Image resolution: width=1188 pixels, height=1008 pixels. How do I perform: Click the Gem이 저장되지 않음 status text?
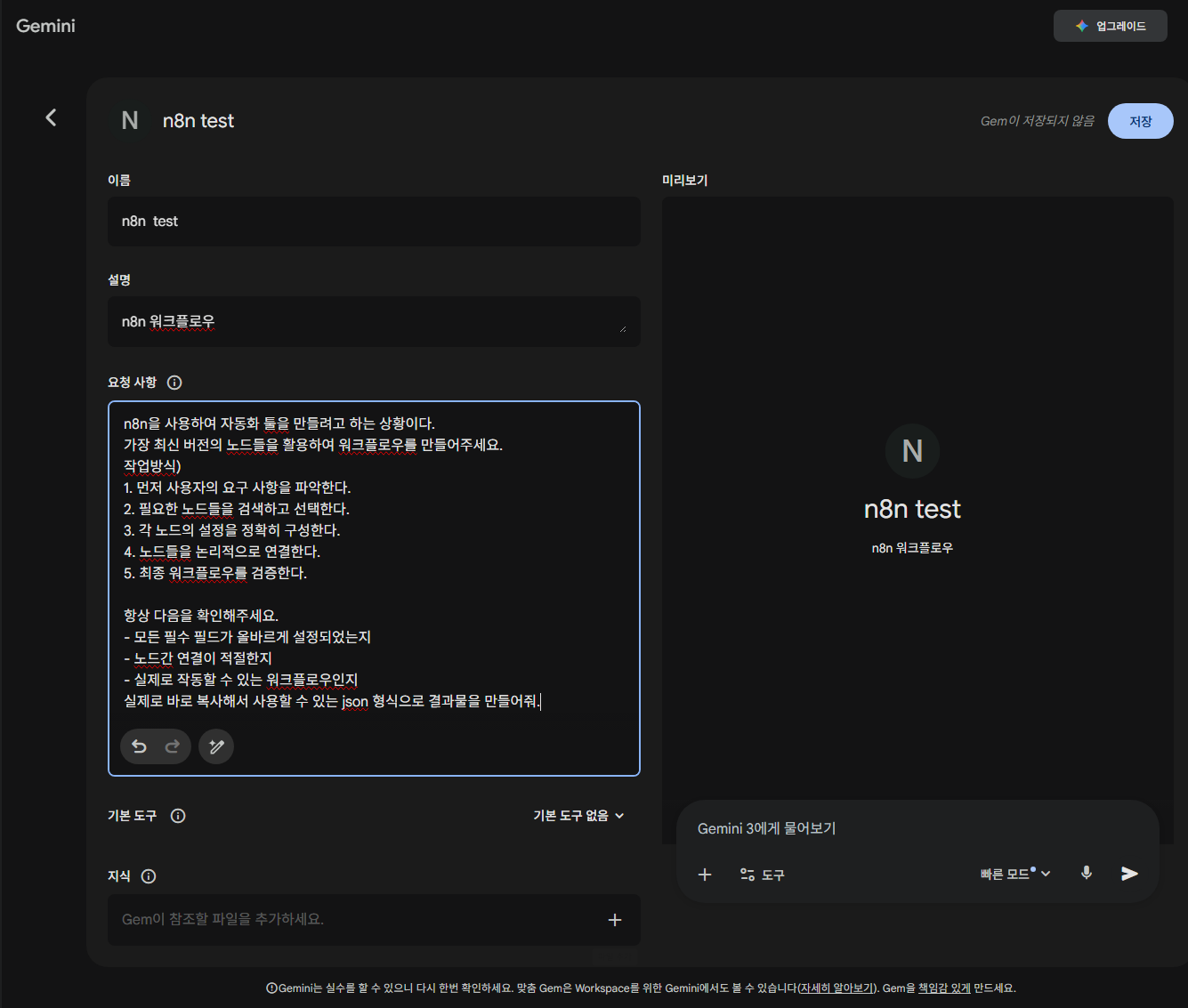pyautogui.click(x=1038, y=121)
